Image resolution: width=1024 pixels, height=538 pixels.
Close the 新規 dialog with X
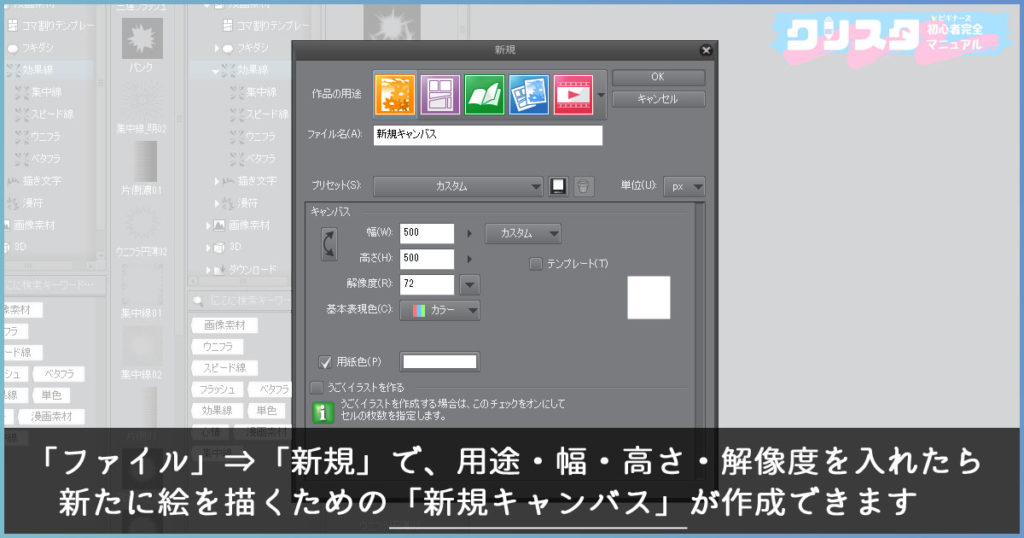[706, 50]
